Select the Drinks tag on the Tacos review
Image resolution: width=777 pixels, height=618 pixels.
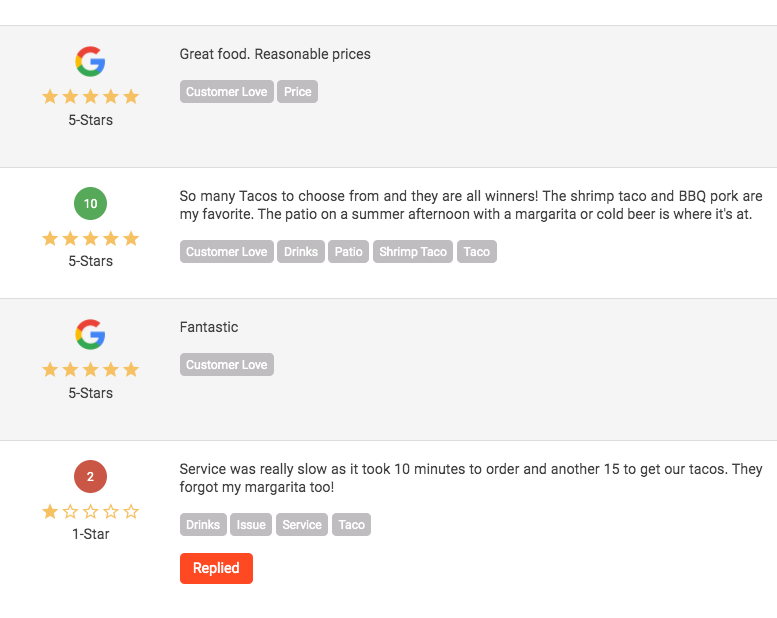pos(301,252)
